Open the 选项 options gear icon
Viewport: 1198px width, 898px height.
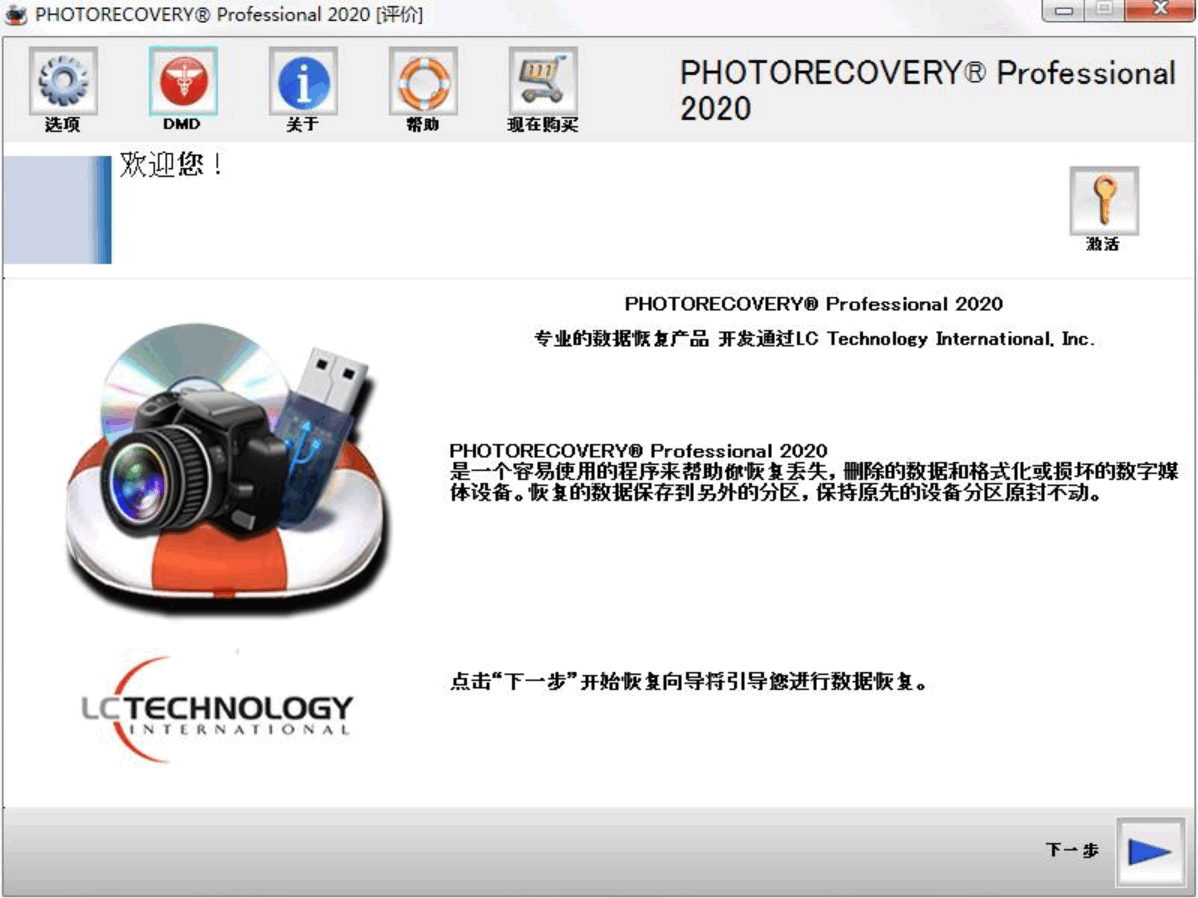63,80
